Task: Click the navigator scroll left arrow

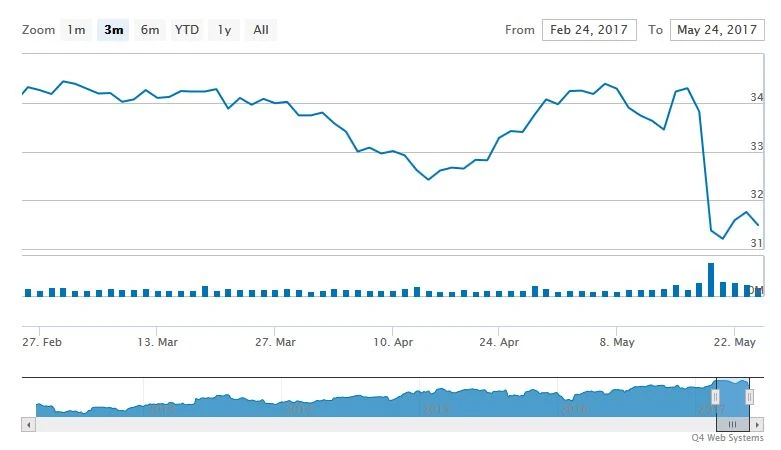Action: pos(28,425)
